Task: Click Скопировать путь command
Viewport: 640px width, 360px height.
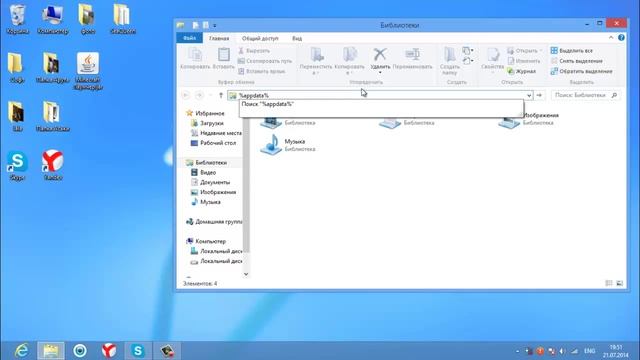Action: [265, 61]
